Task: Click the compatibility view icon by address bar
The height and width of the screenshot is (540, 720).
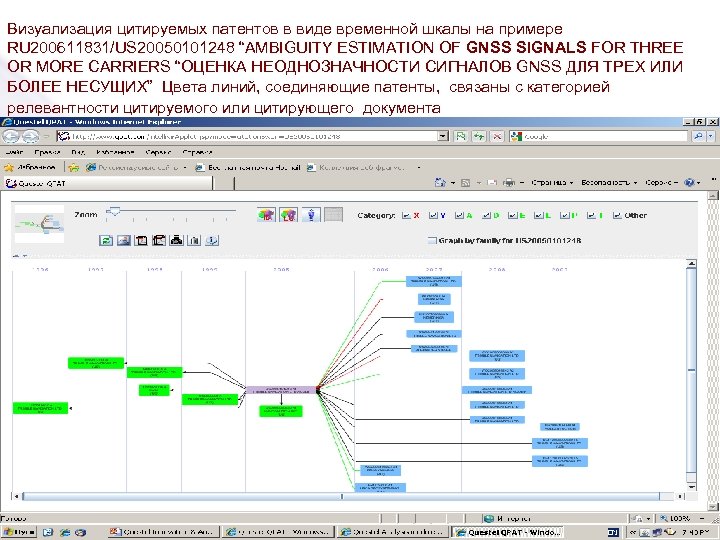Action: 461,136
